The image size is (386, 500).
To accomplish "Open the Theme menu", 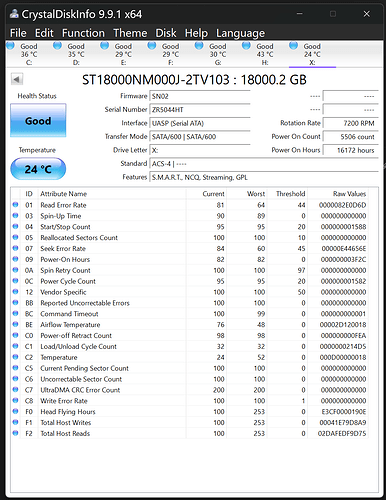I will pyautogui.click(x=130, y=33).
